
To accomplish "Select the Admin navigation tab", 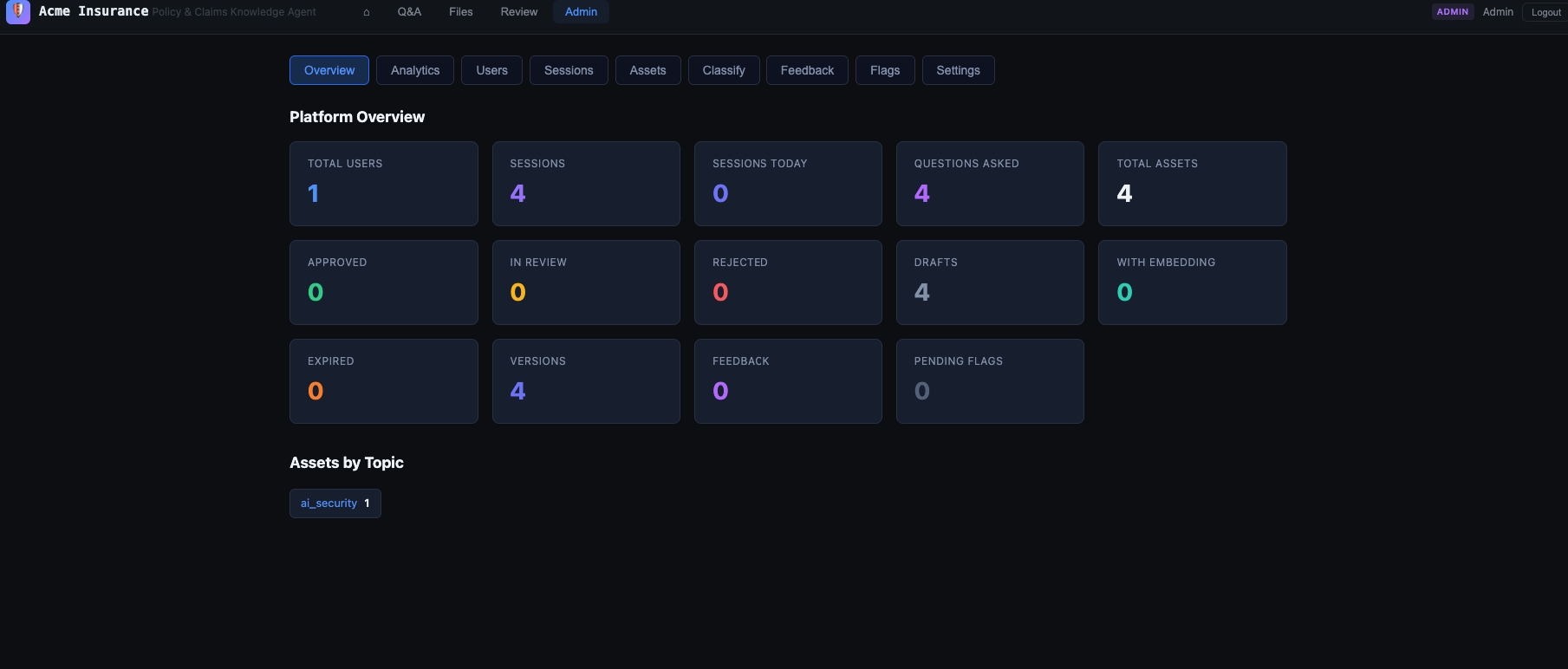I will [x=581, y=12].
